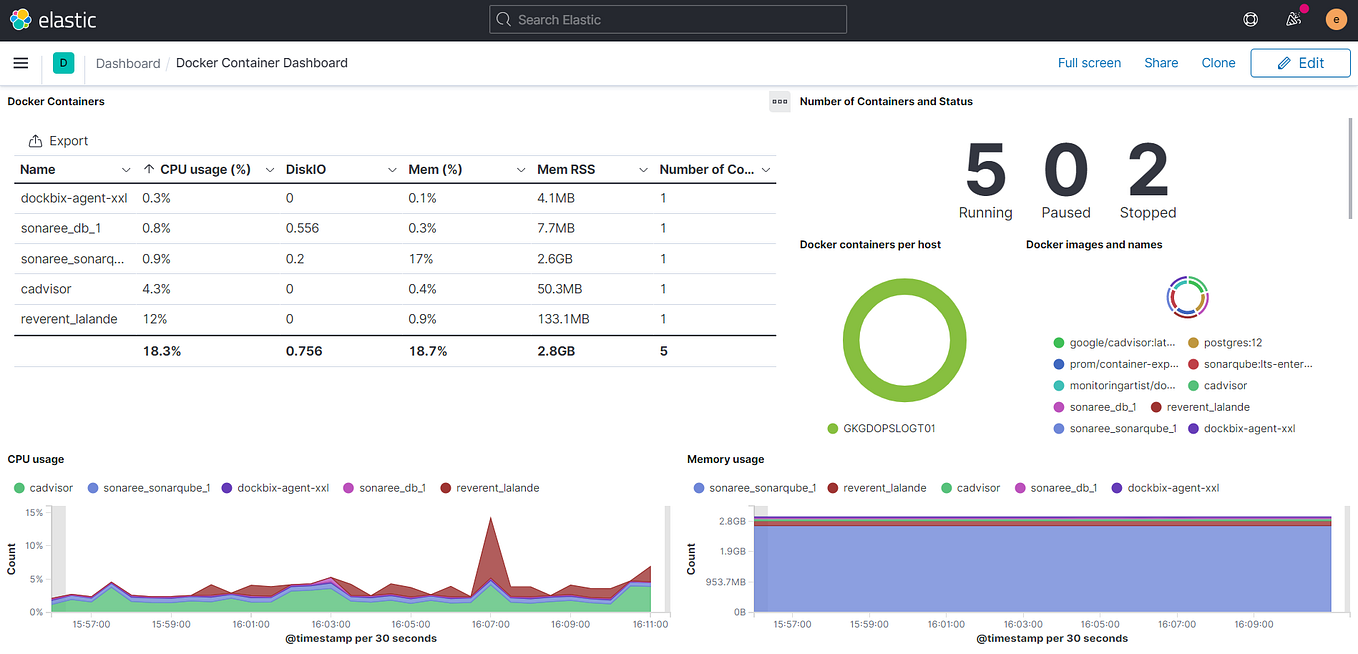The image size is (1358, 654).
Task: Open the Mem RSS column dropdown
Action: click(643, 169)
